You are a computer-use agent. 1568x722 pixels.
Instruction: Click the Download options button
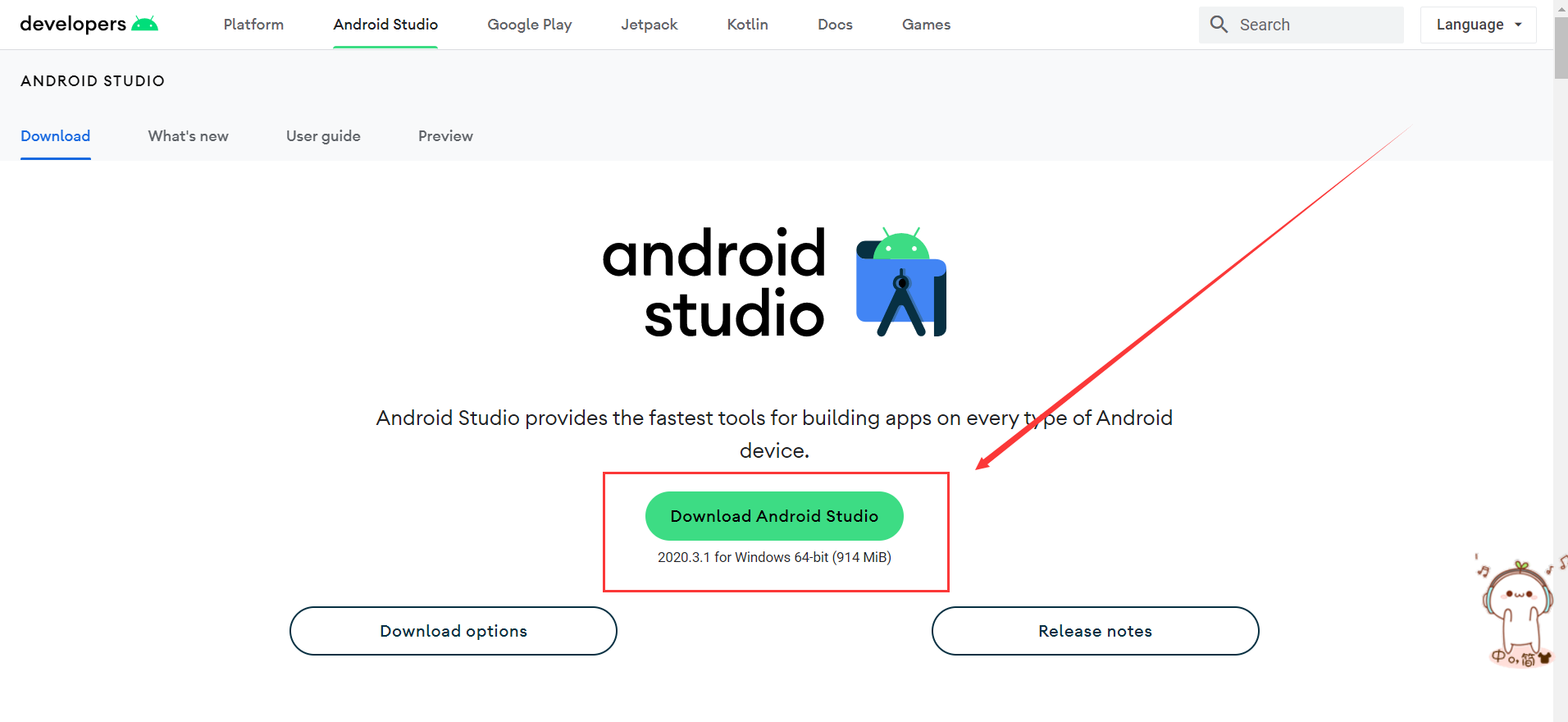[454, 631]
